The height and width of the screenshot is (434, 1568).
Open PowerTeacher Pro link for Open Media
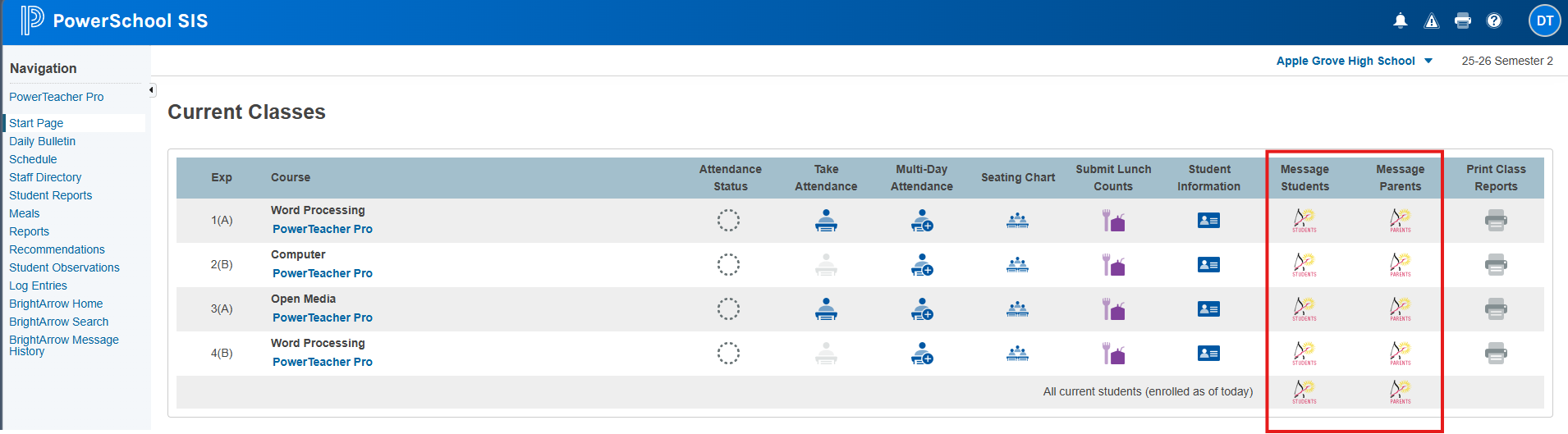(x=323, y=318)
